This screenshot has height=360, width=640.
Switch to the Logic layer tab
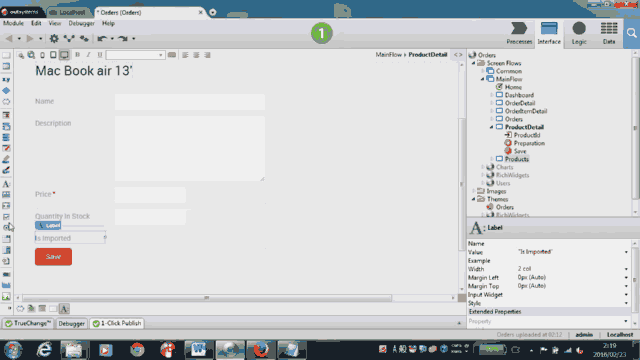pos(579,33)
